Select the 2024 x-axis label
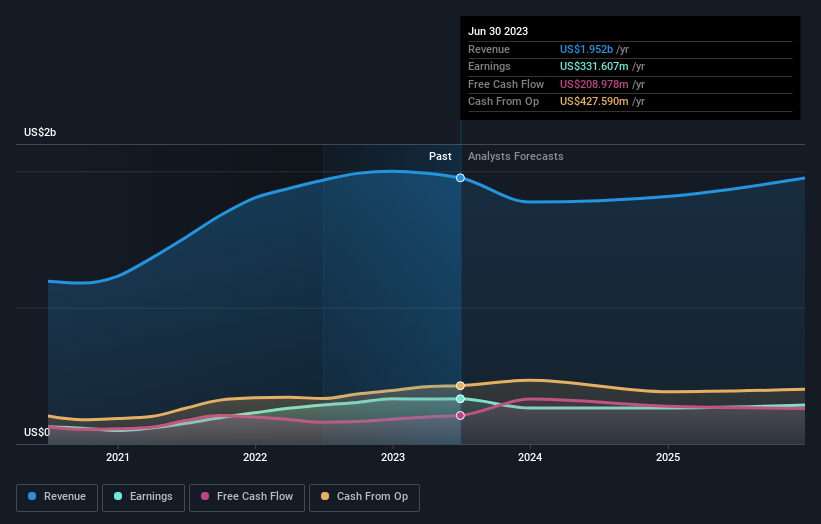The height and width of the screenshot is (524, 821). (x=530, y=458)
